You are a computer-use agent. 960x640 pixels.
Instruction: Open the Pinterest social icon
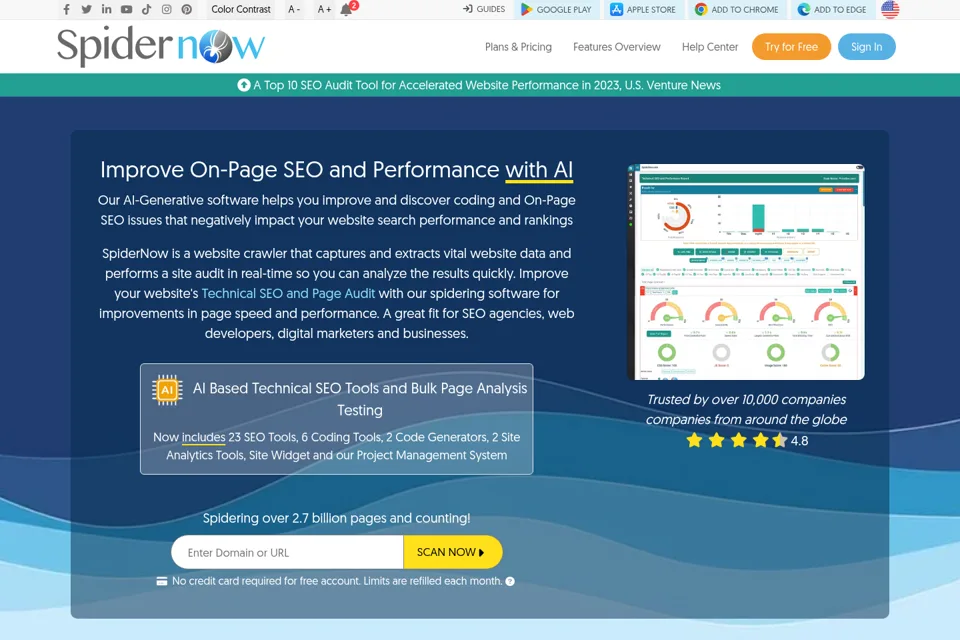pos(187,9)
